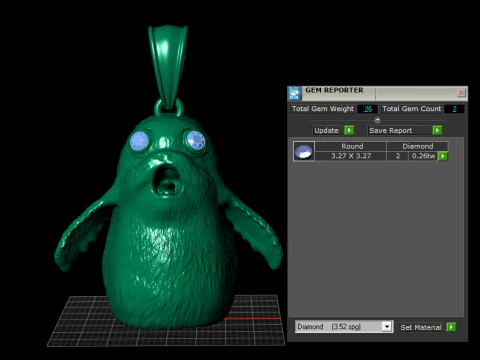Image resolution: width=480 pixels, height=360 pixels.
Task: Select the right eye gem on the model
Action: 195,139
